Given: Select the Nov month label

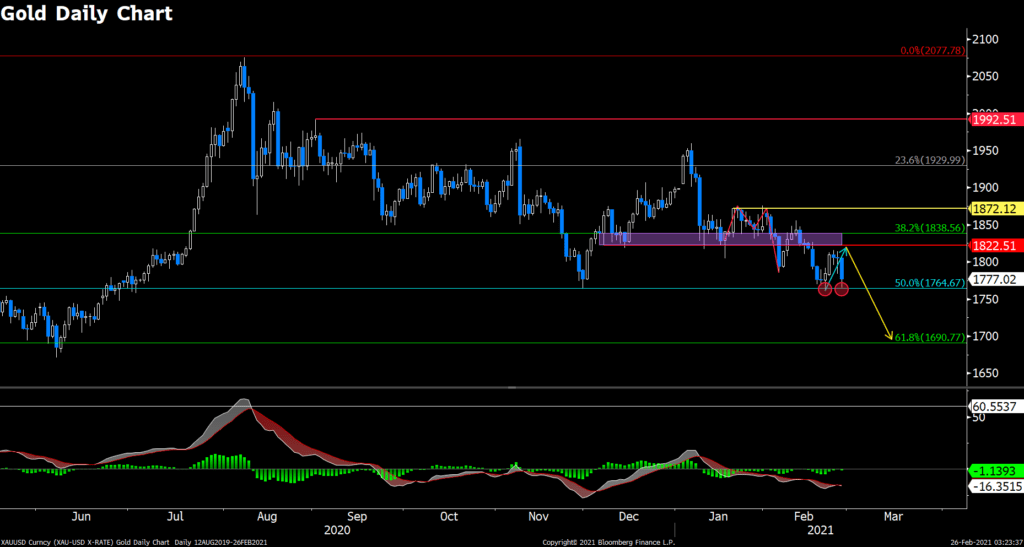Looking at the screenshot, I should [539, 516].
